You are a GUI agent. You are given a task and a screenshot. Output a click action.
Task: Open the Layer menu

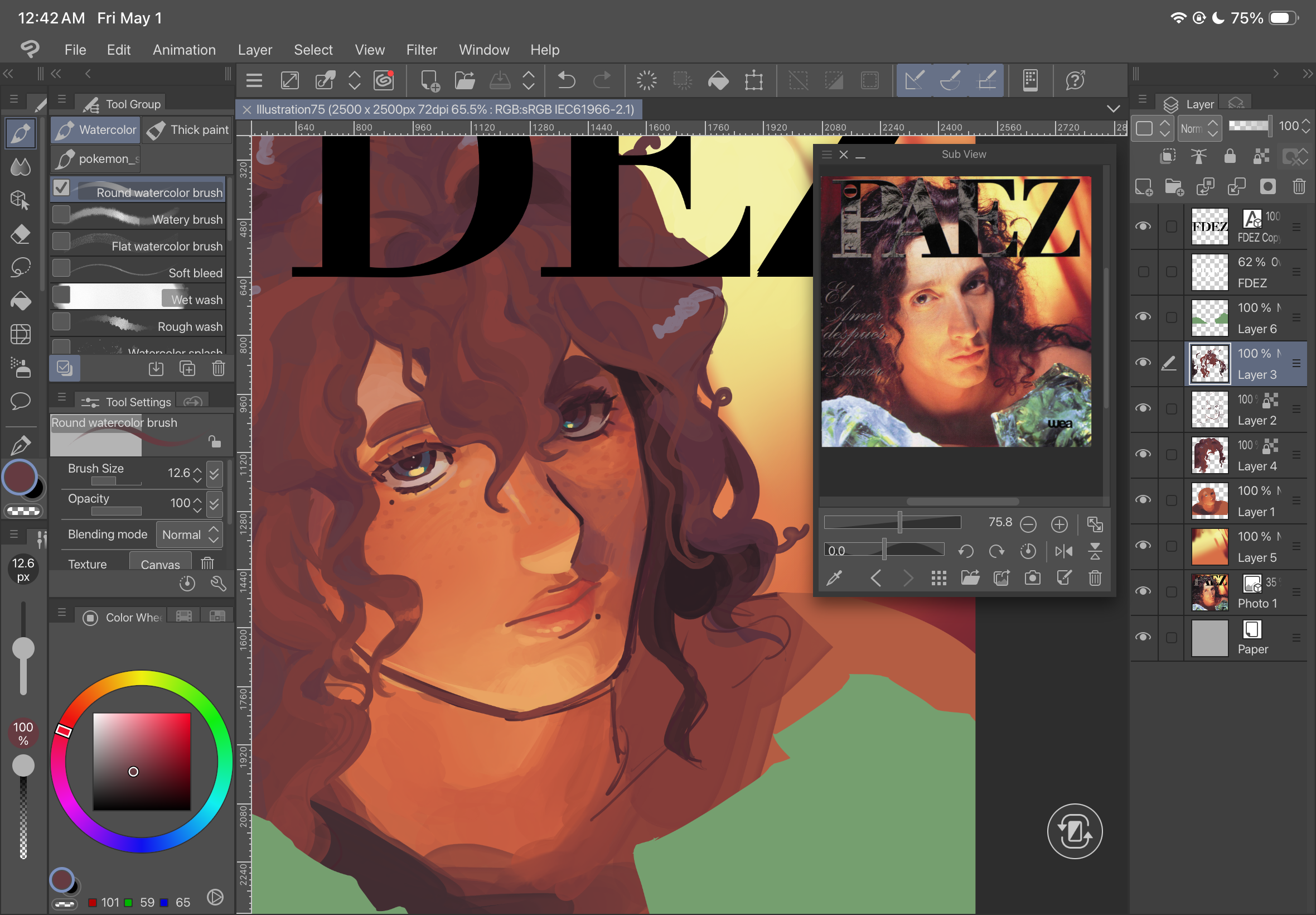click(x=255, y=50)
